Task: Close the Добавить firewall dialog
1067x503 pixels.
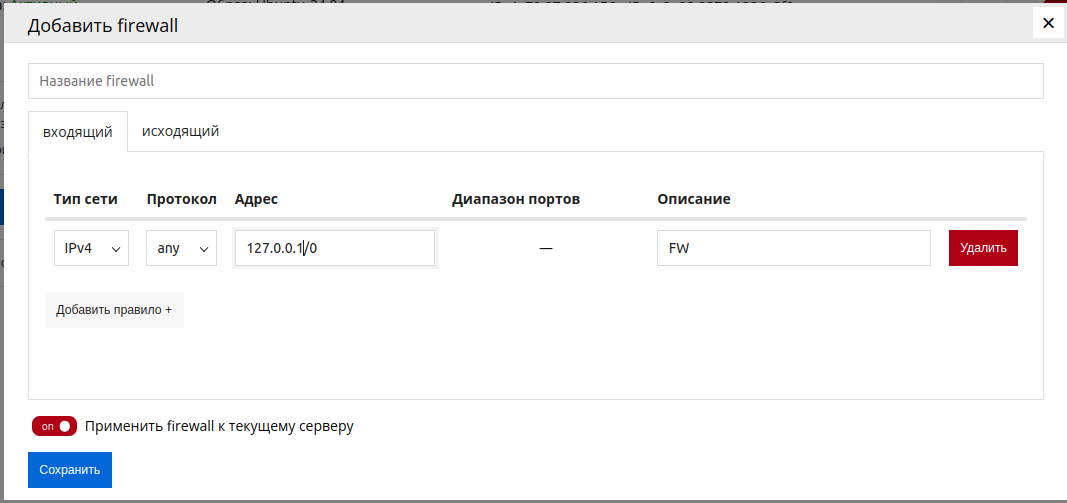Action: coord(1049,24)
